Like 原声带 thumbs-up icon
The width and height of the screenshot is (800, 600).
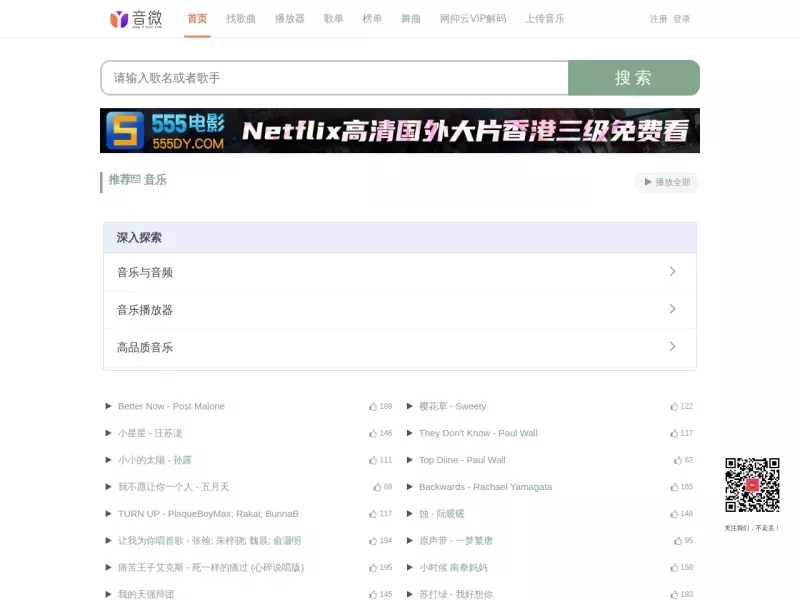tap(678, 541)
